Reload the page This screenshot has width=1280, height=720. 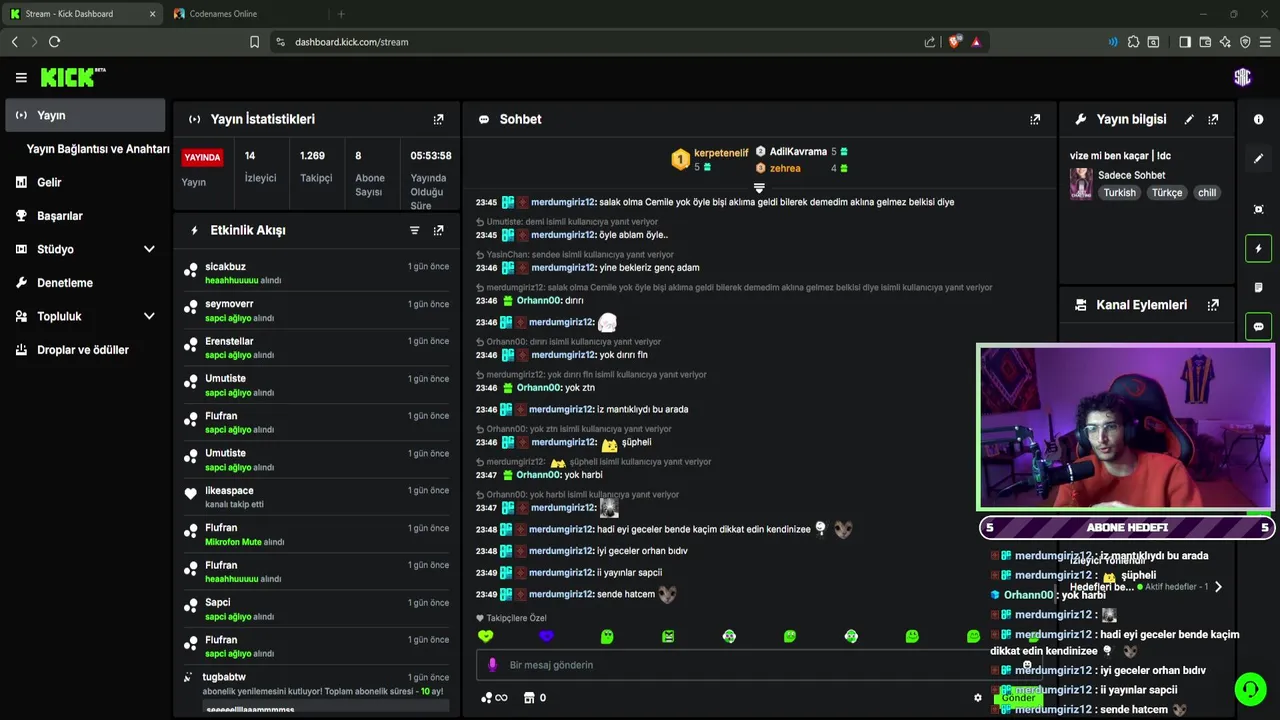(54, 42)
